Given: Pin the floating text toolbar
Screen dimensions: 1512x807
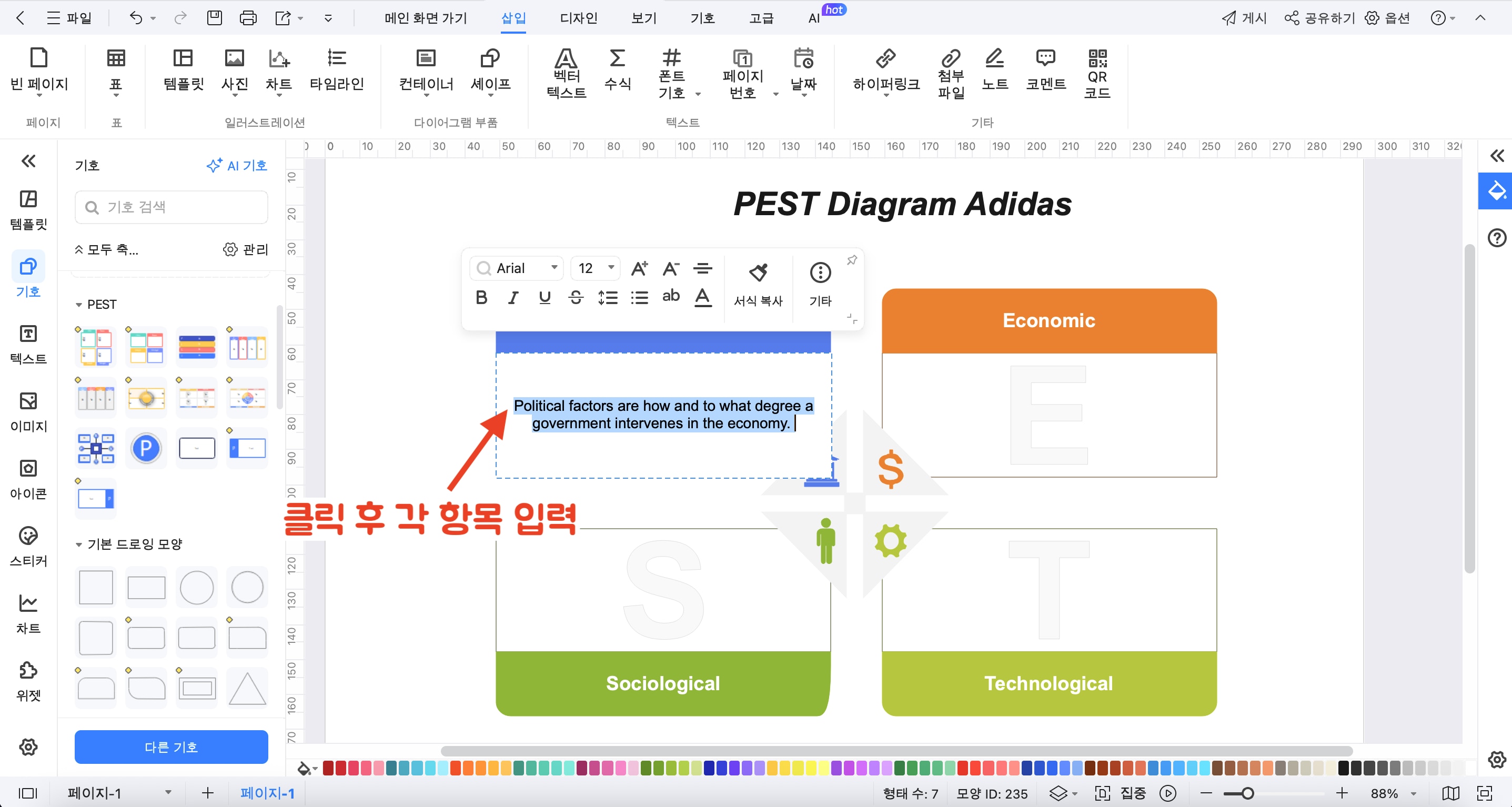Looking at the screenshot, I should [x=852, y=260].
